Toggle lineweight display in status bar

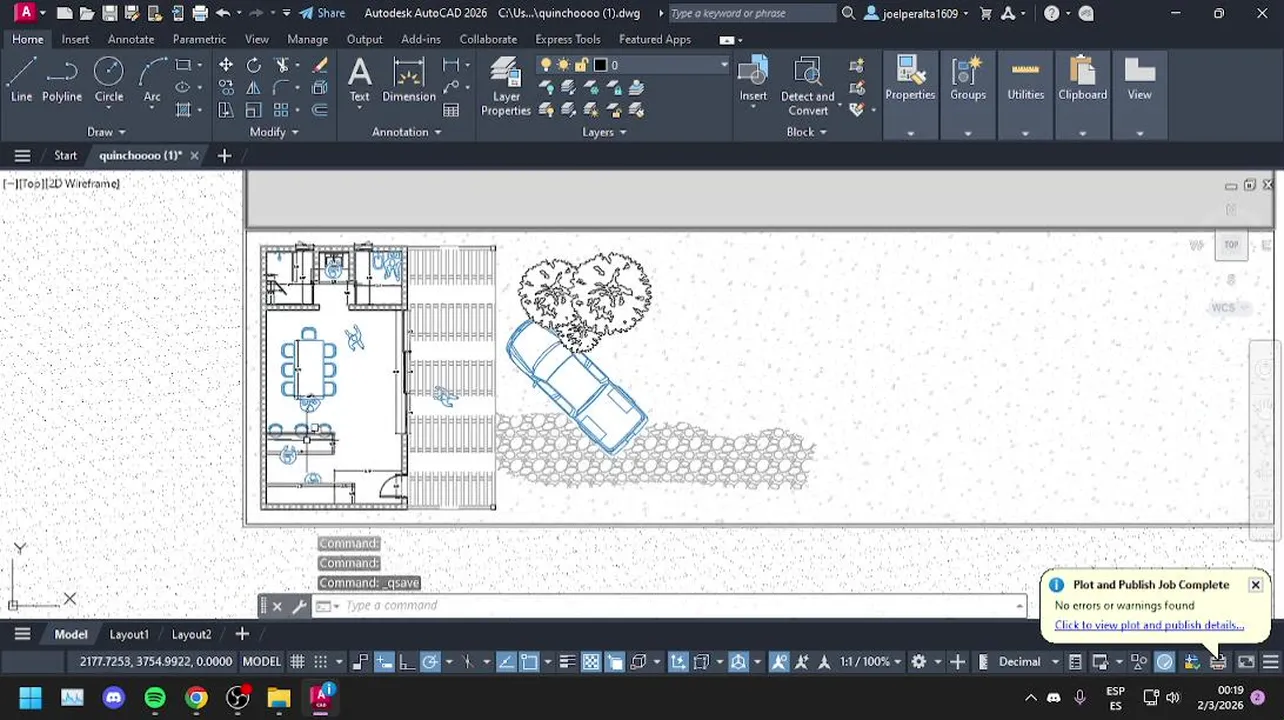(x=567, y=662)
